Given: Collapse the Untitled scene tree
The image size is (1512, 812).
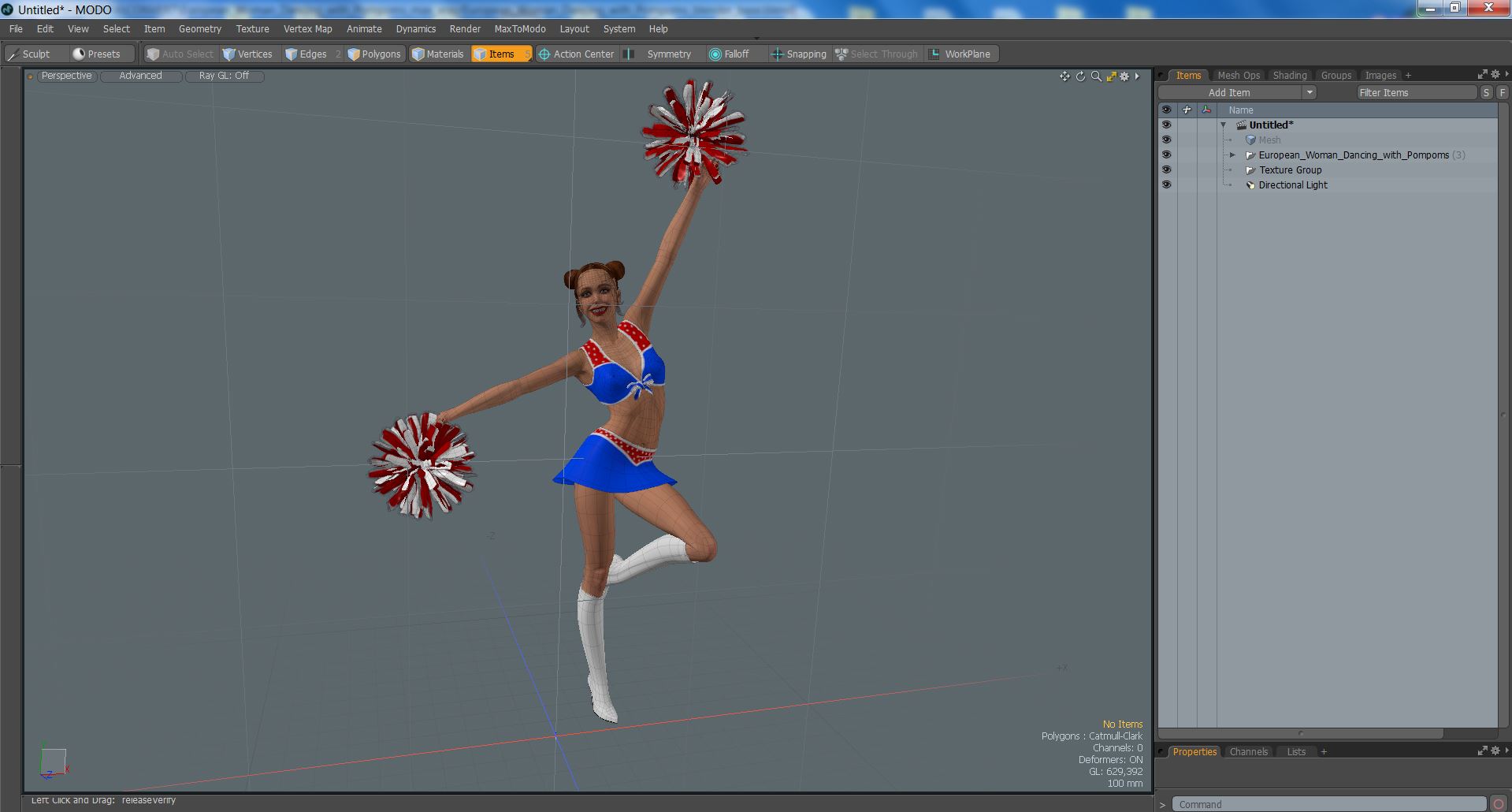Looking at the screenshot, I should click(1224, 125).
